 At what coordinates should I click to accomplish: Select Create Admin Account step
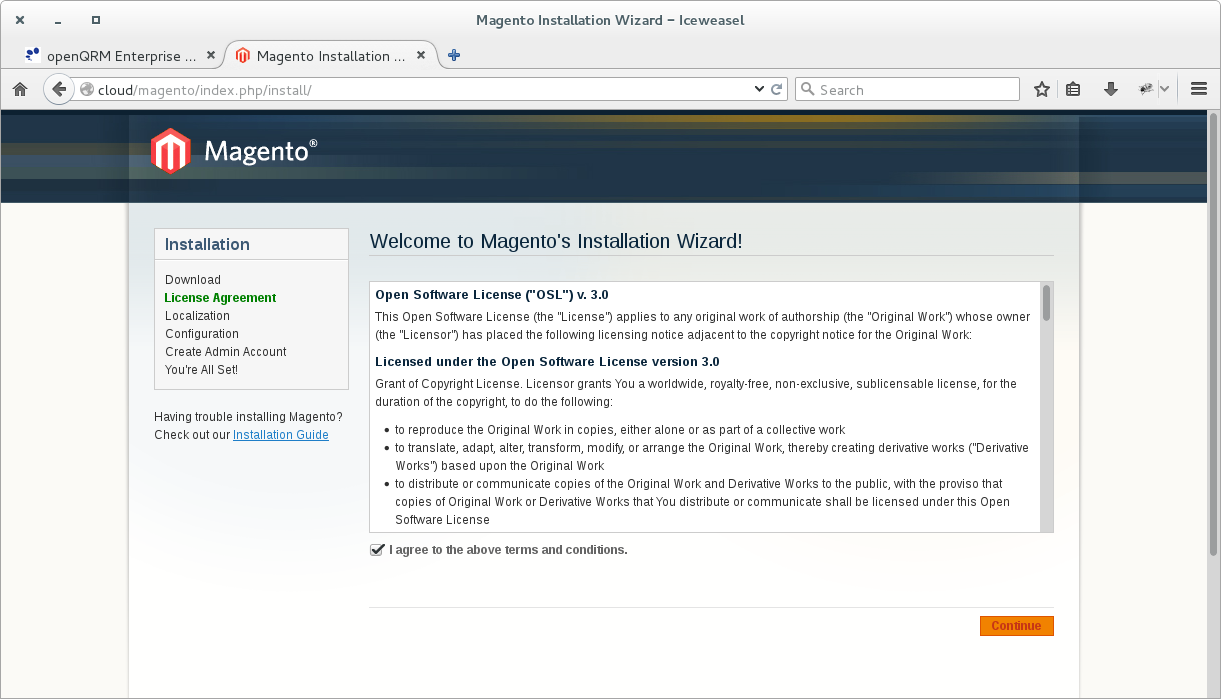click(226, 352)
